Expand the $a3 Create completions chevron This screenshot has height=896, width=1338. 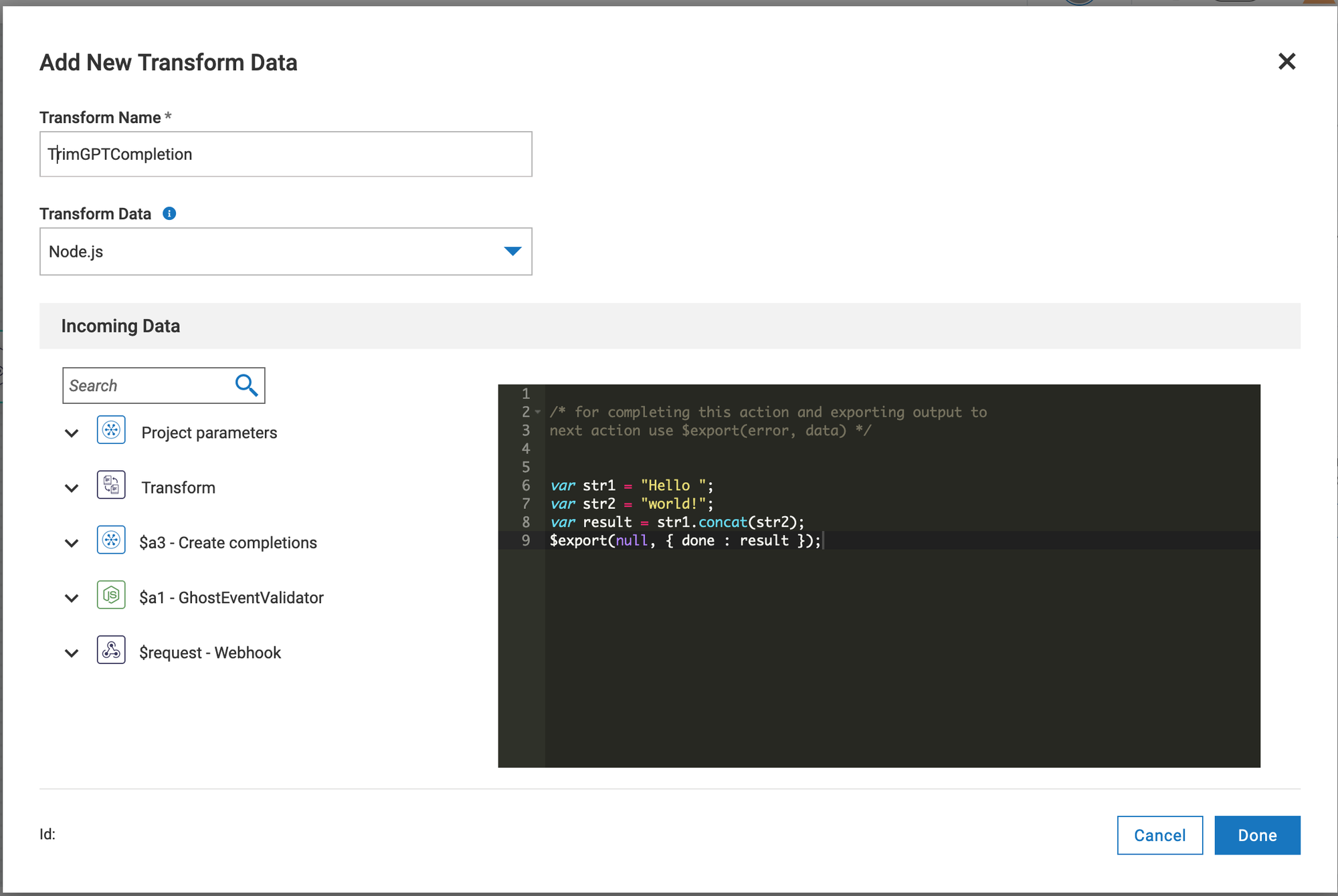[72, 543]
